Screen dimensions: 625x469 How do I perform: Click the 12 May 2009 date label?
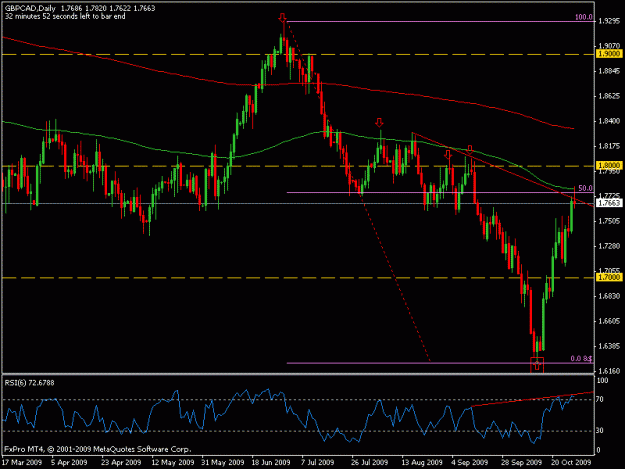coord(173,462)
